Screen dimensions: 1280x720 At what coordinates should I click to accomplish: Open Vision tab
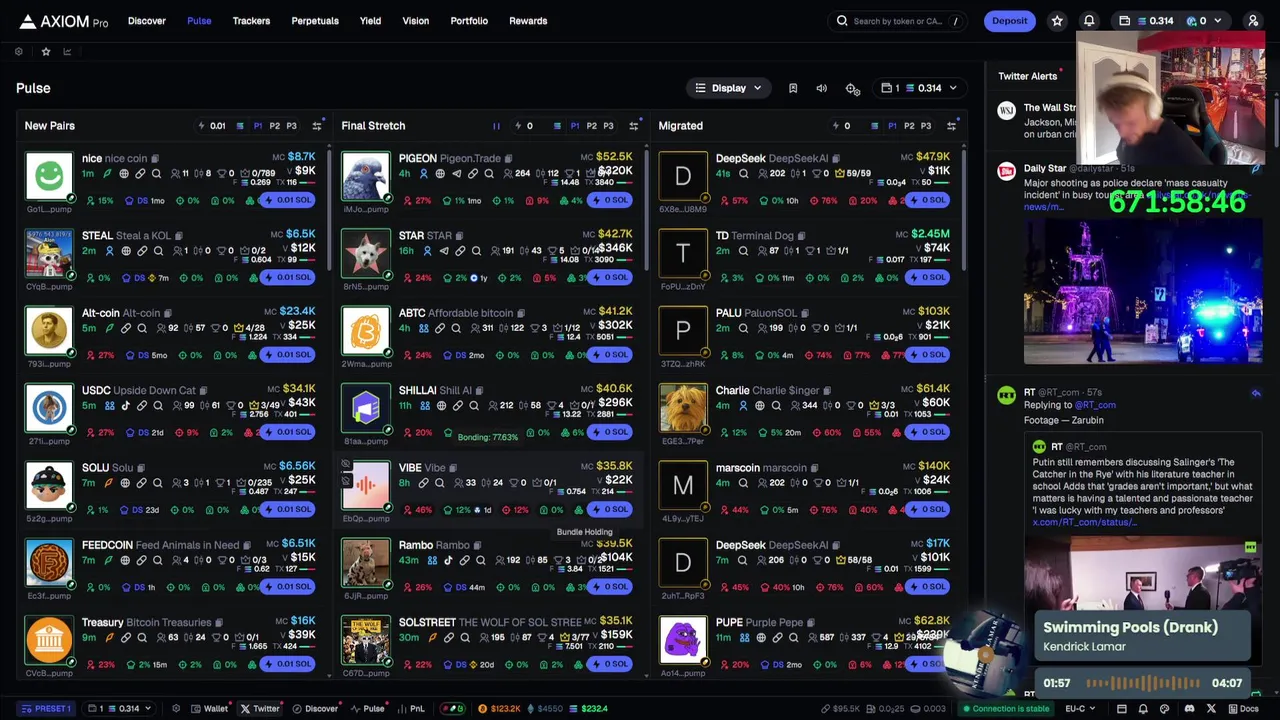(416, 21)
